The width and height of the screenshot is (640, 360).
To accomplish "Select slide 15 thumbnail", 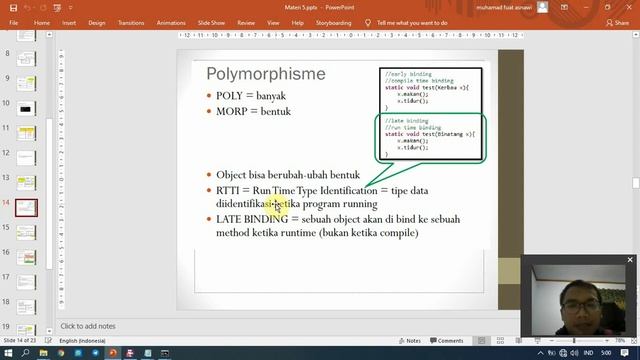I will coord(26,233).
